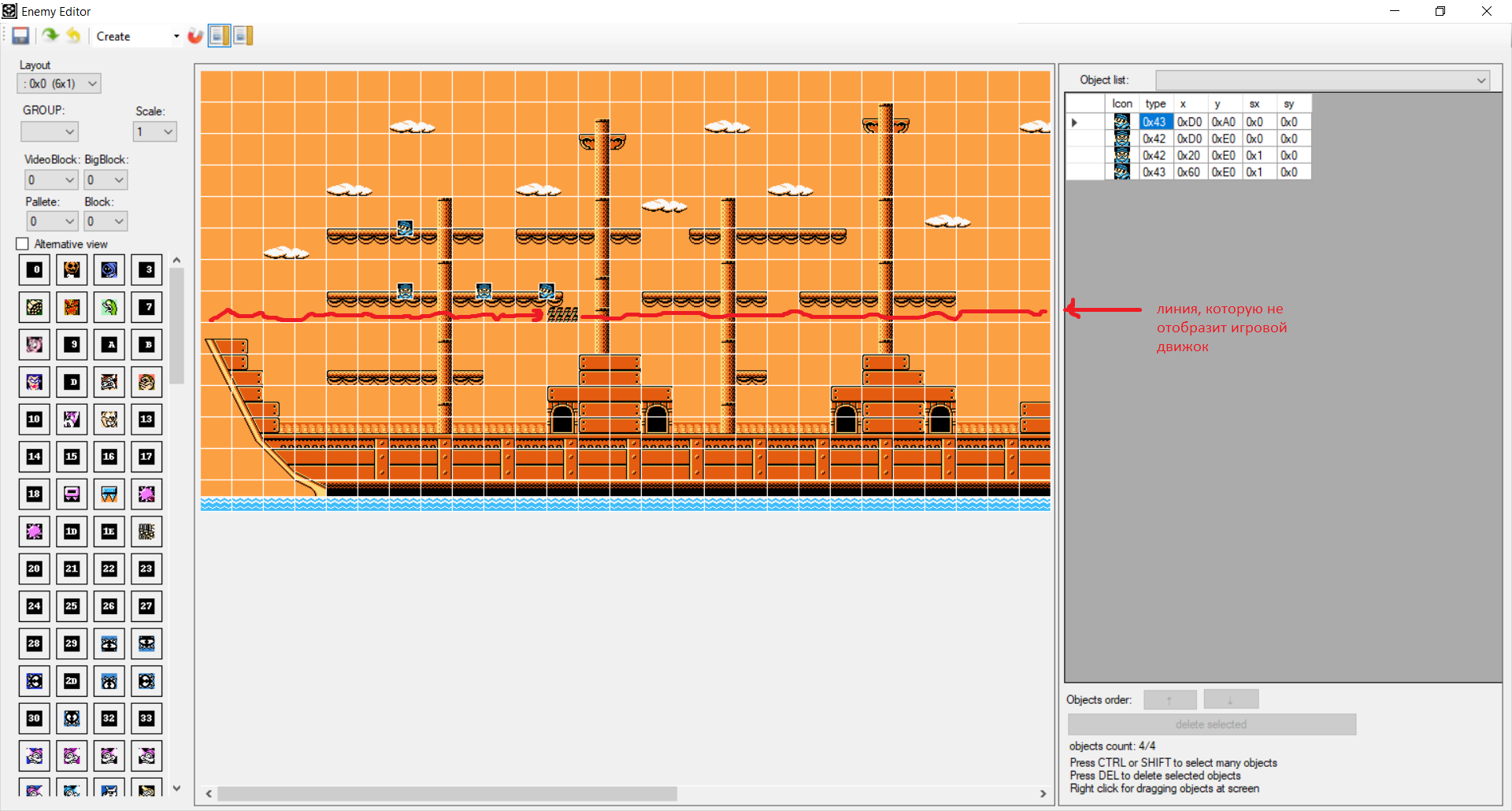Toggle the second panel view button in toolbar
This screenshot has height=811, width=1512.
[x=243, y=35]
